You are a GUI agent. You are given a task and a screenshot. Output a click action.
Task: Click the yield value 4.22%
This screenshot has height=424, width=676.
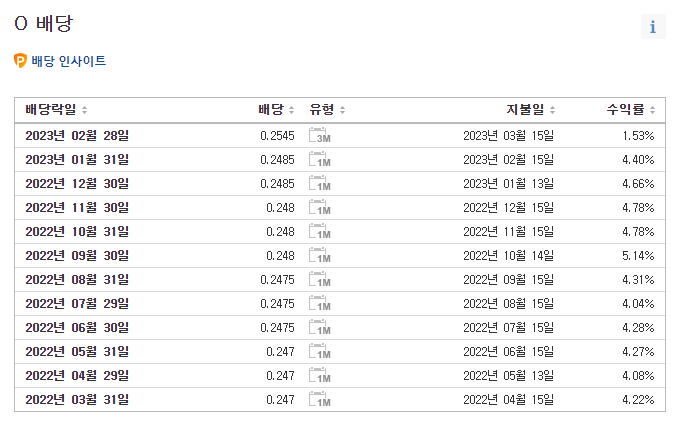point(638,400)
